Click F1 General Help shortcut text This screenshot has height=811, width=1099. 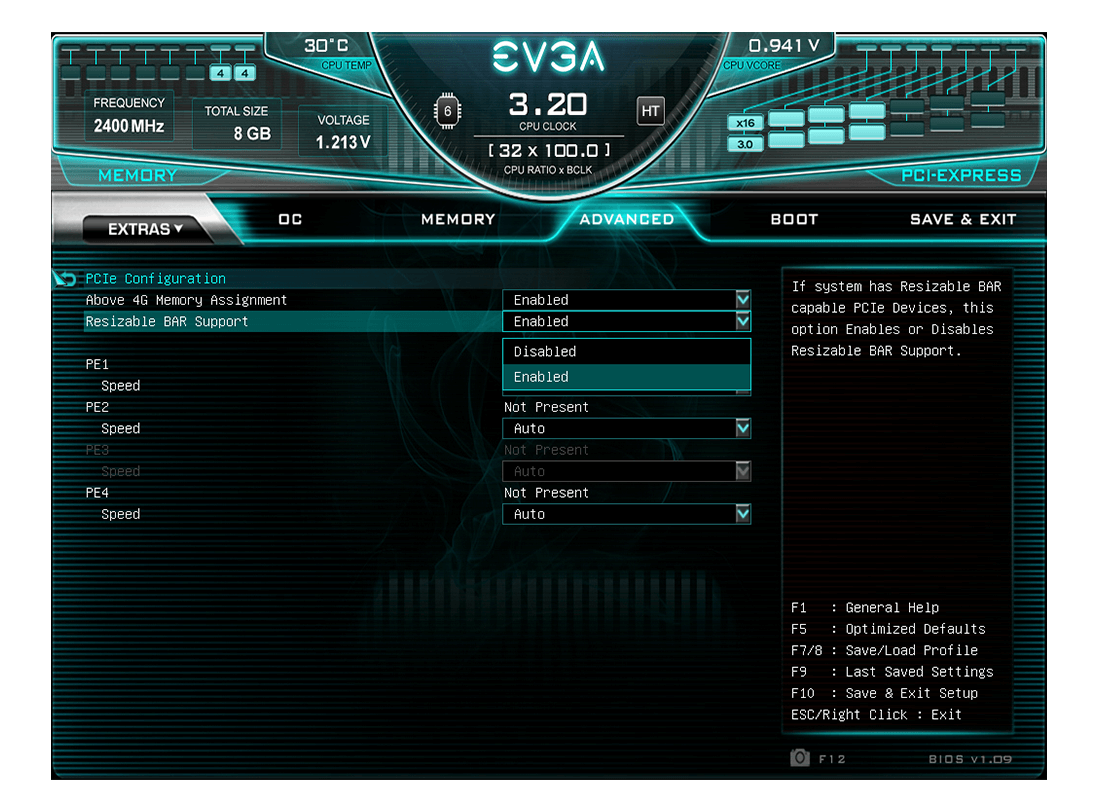(x=865, y=608)
